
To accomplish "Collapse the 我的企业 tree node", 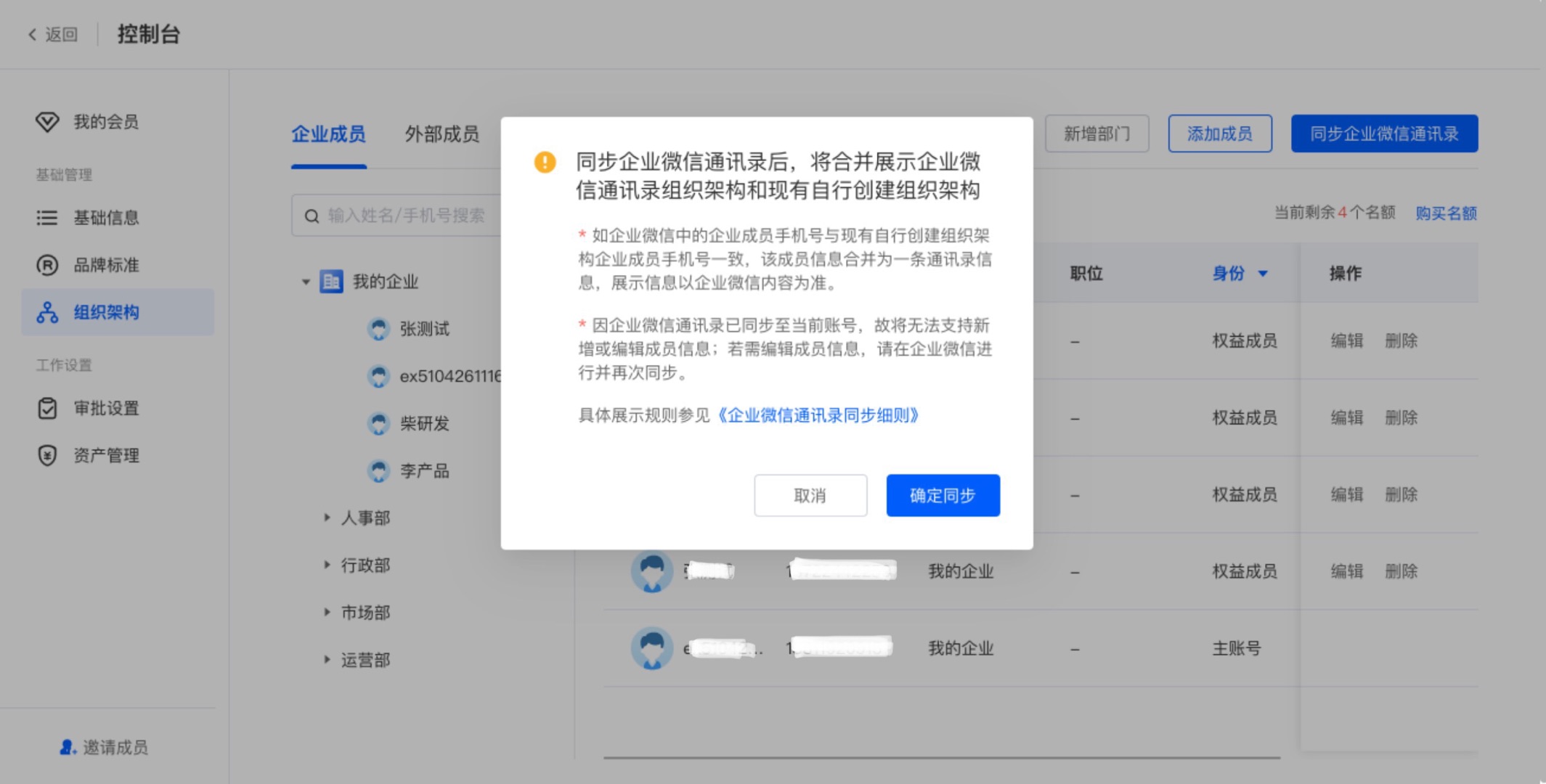I will pyautogui.click(x=306, y=282).
